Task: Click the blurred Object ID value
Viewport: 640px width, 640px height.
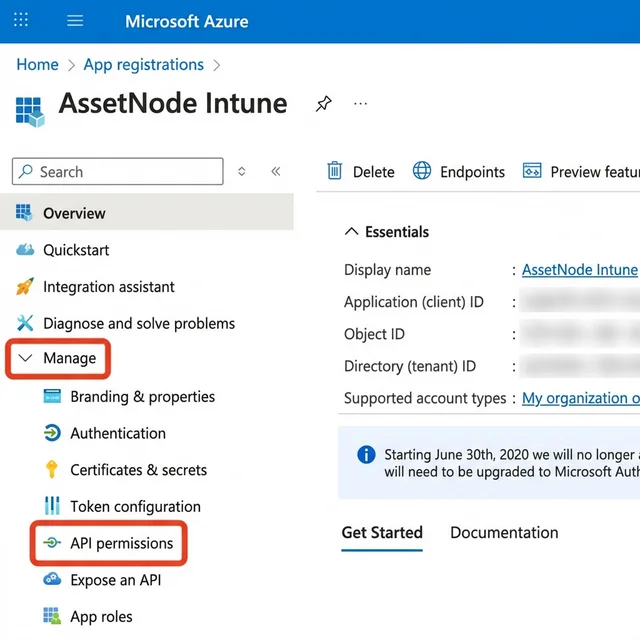Action: click(x=580, y=333)
